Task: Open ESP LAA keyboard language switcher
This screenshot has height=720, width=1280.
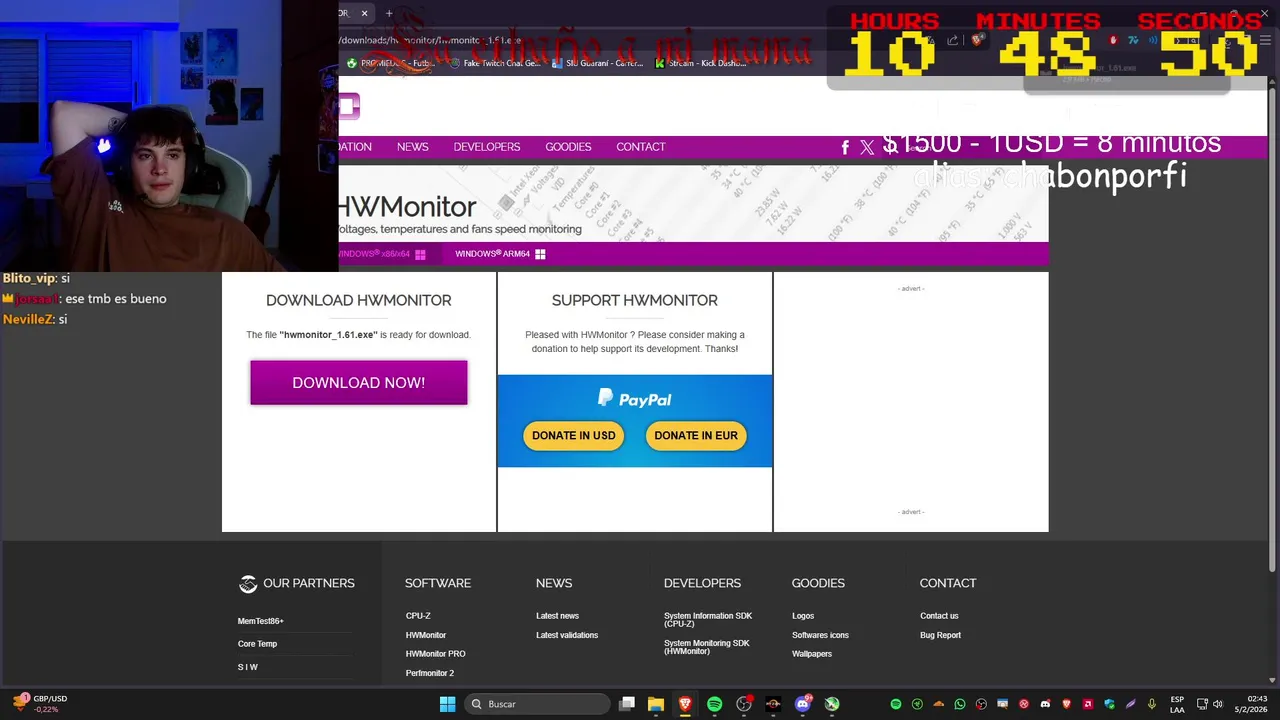Action: (x=1177, y=704)
